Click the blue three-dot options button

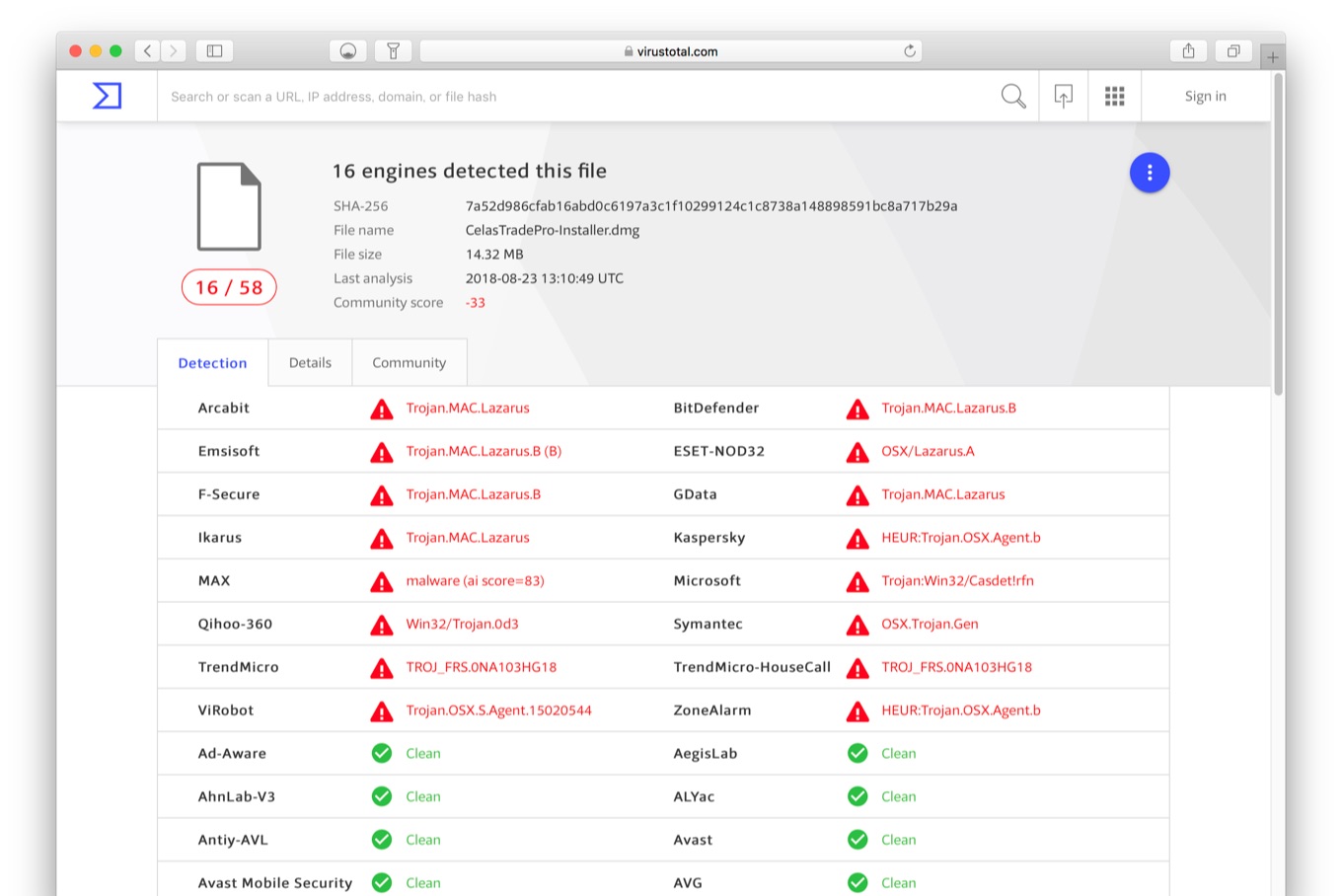[x=1149, y=173]
